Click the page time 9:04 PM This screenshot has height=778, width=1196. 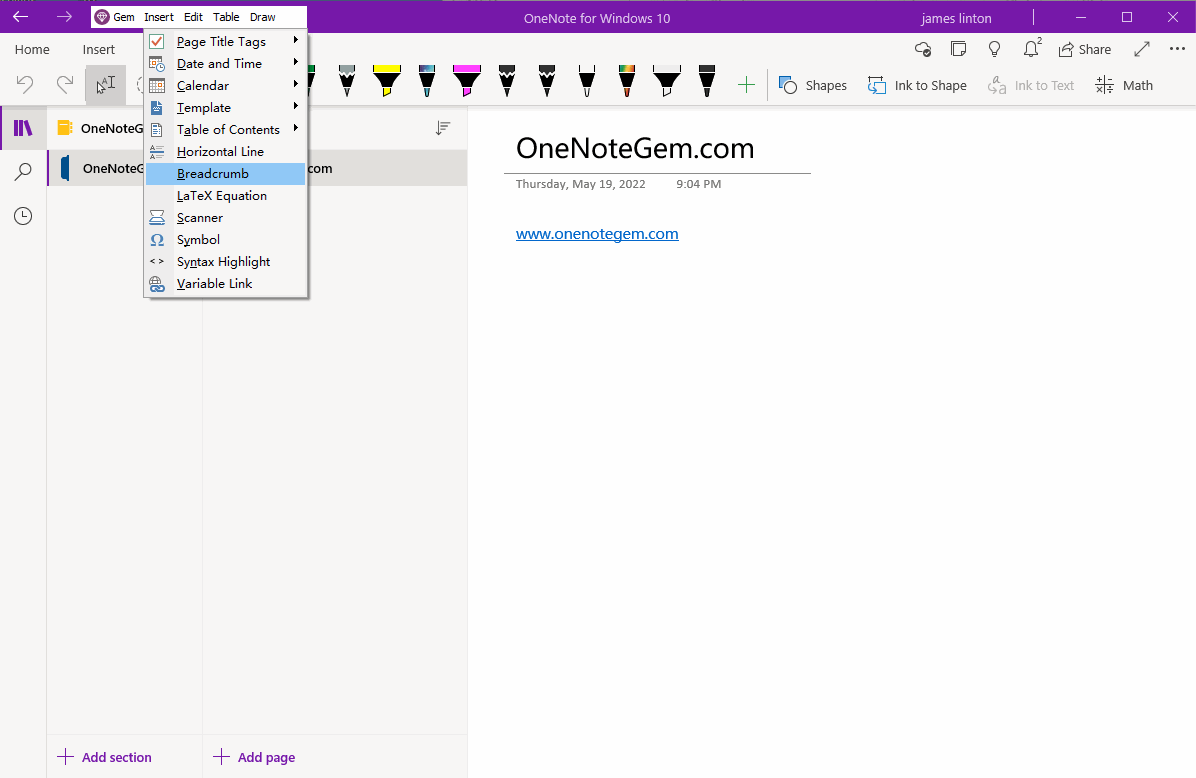tap(699, 184)
